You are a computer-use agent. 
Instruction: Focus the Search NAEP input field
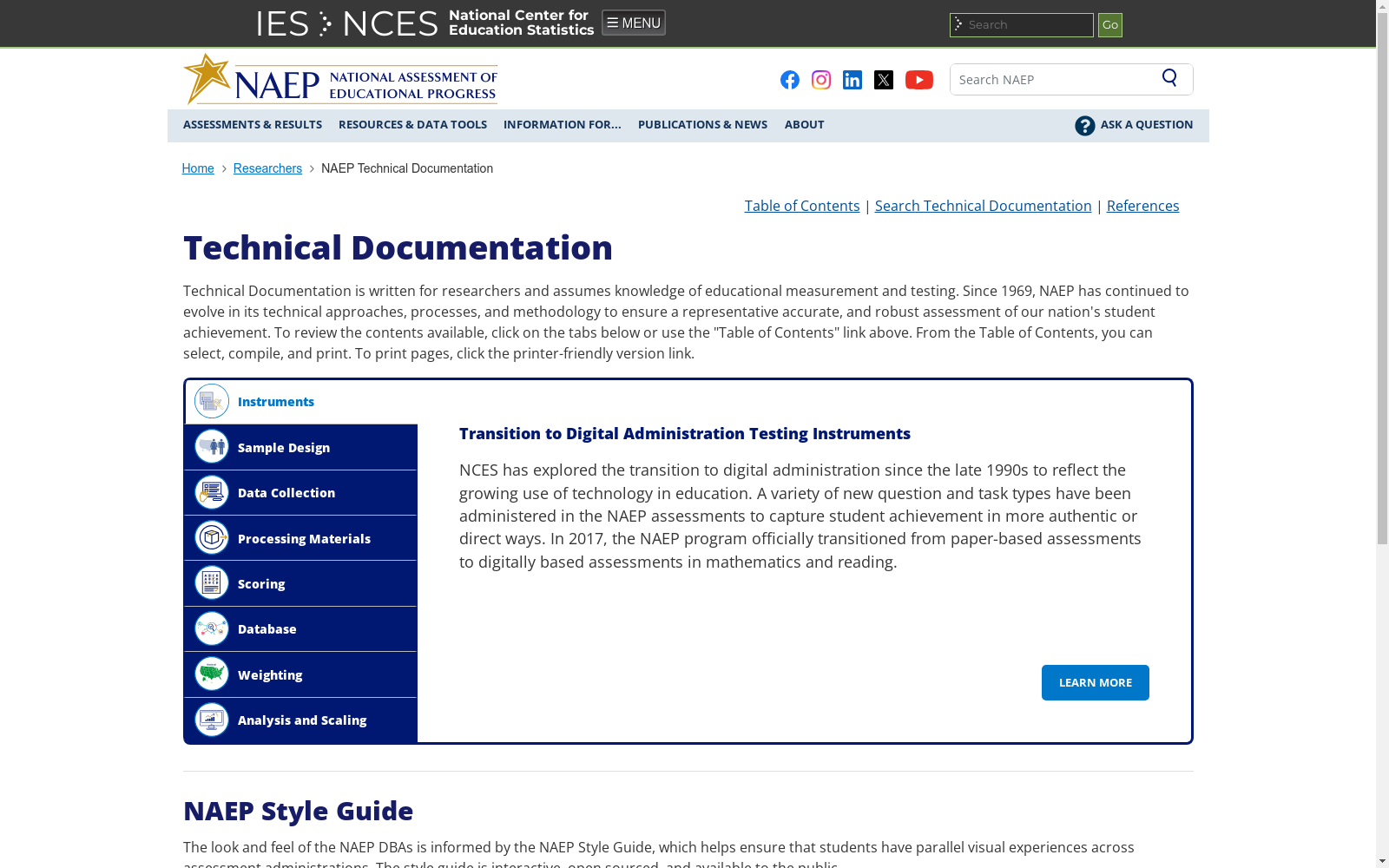[1055, 79]
